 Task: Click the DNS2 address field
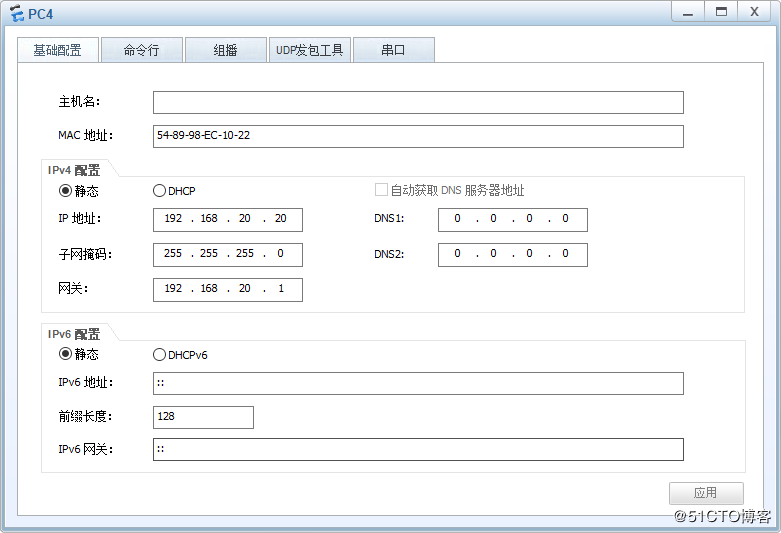pyautogui.click(x=513, y=255)
